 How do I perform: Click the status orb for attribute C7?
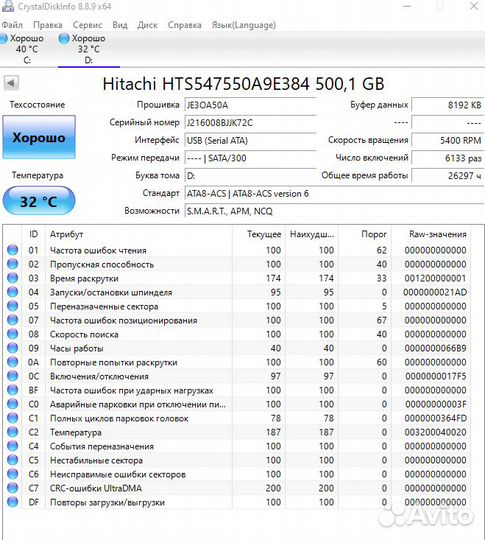pos(13,488)
